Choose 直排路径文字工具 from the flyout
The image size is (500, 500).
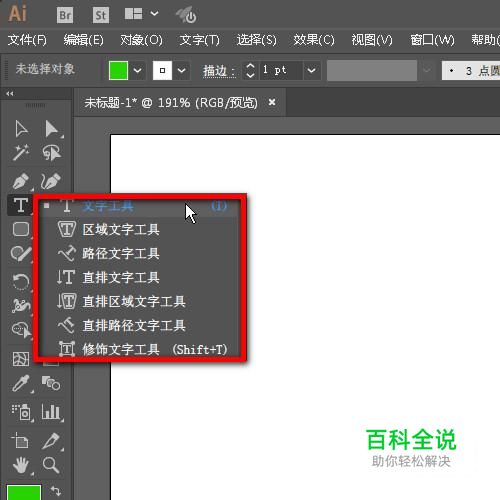[x=138, y=325]
